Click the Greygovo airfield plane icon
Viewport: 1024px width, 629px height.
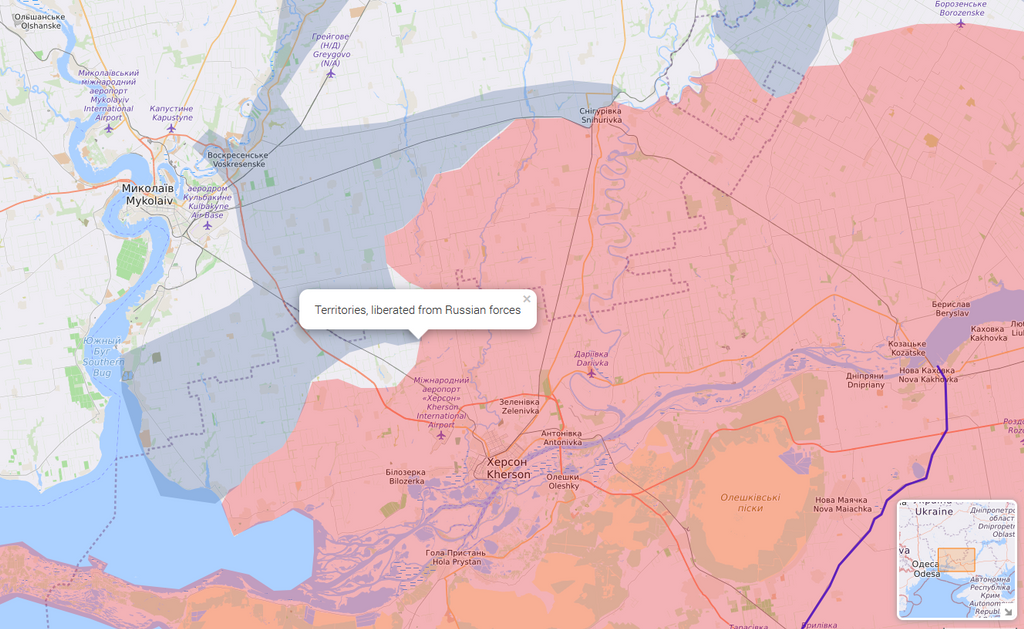tap(330, 74)
